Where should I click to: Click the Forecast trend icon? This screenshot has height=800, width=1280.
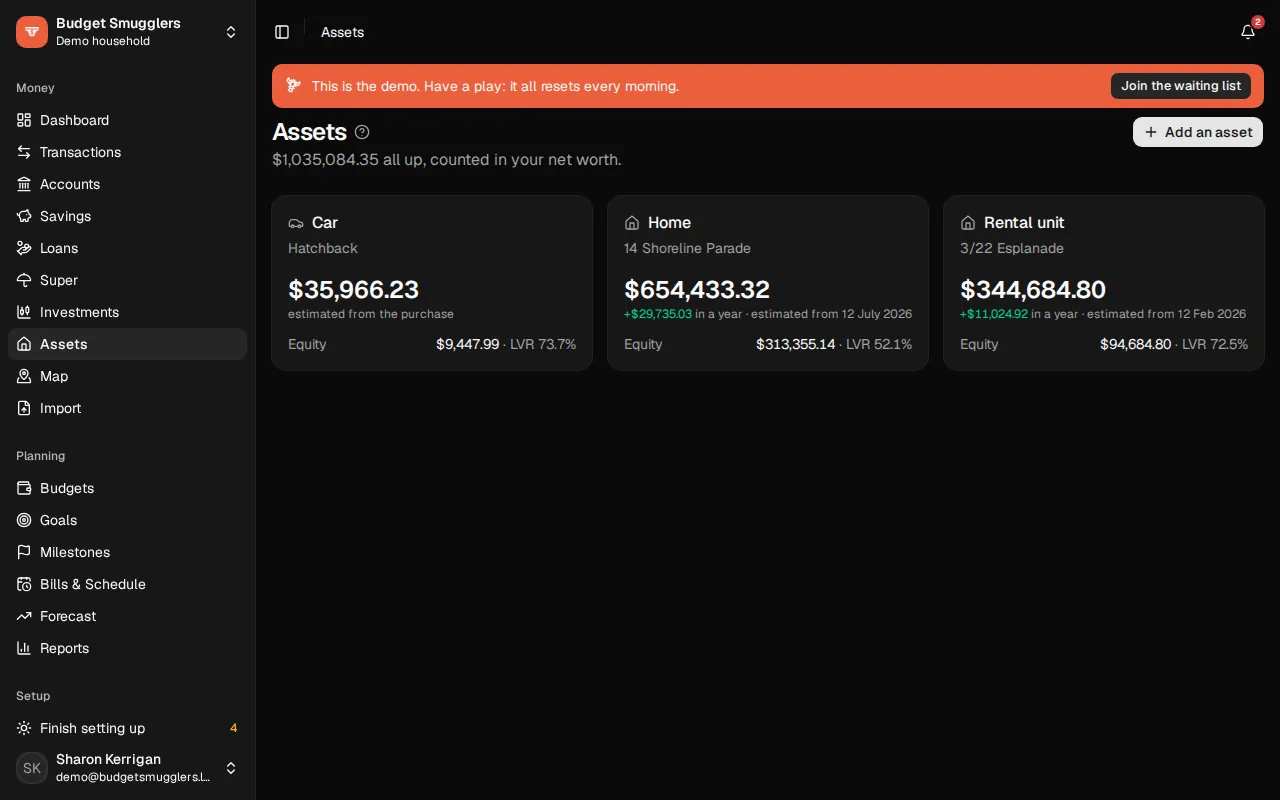point(24,616)
